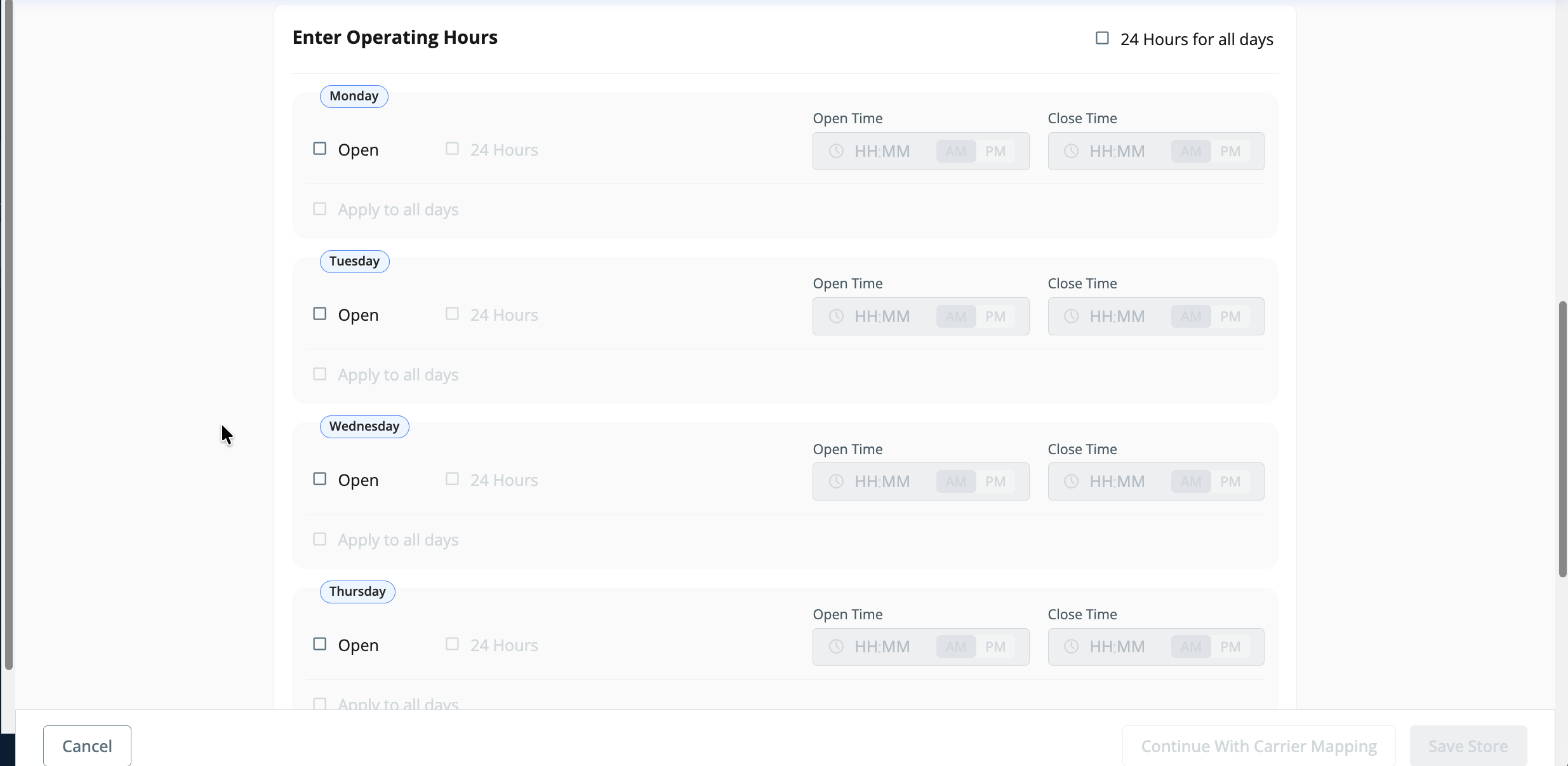Click clock icon in Monday Close Time
Viewport: 1568px width, 766px height.
(x=1071, y=151)
